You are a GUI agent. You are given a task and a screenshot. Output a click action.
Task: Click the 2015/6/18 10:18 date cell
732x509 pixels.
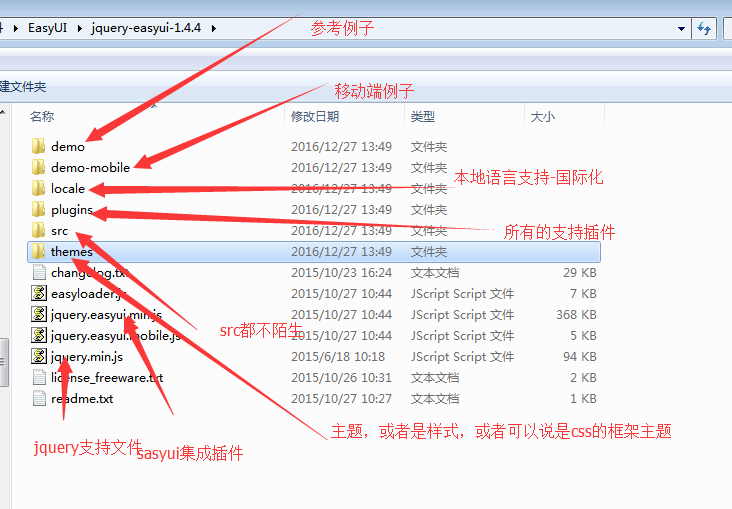pyautogui.click(x=338, y=357)
